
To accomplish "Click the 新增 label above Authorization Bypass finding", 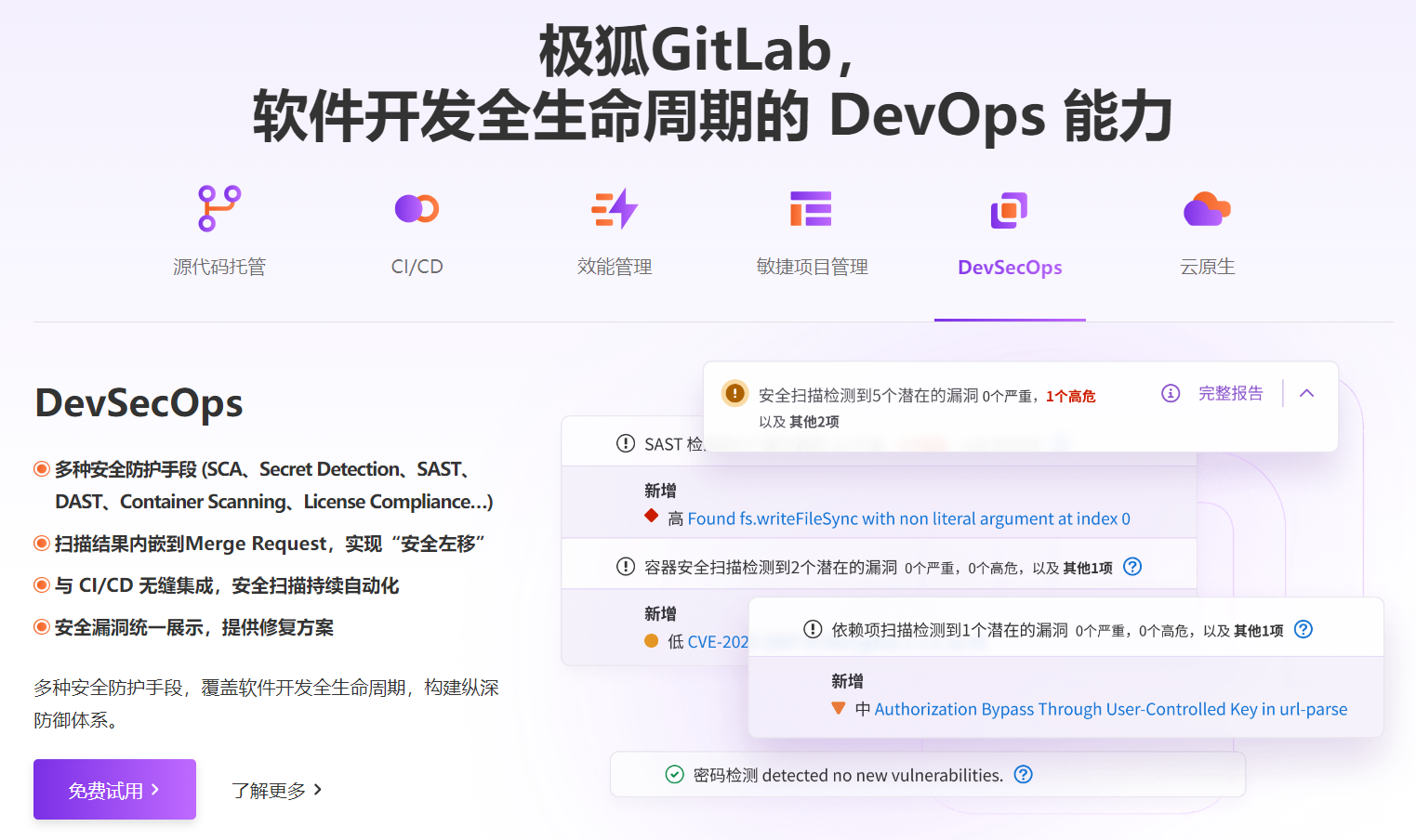I will point(847,681).
